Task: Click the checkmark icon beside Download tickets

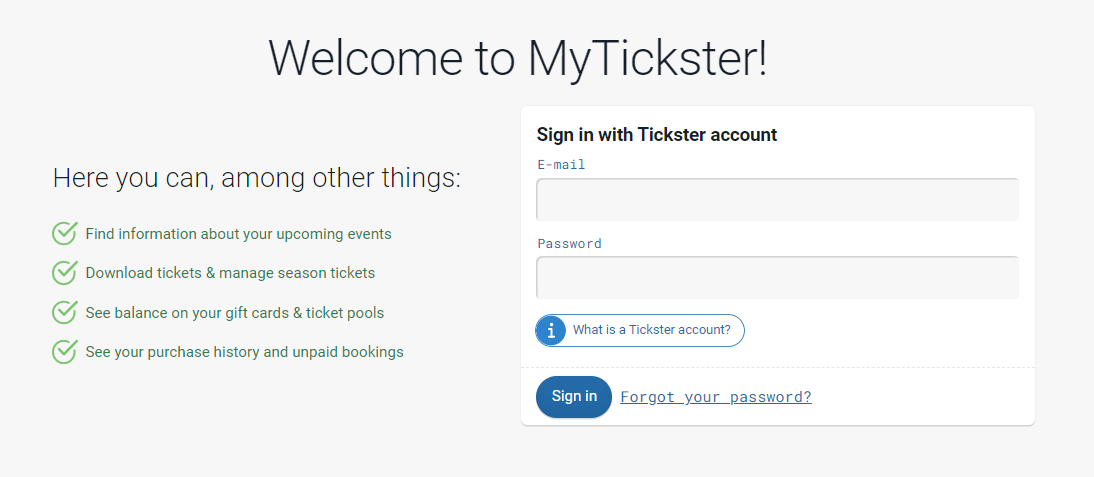Action: (x=64, y=273)
